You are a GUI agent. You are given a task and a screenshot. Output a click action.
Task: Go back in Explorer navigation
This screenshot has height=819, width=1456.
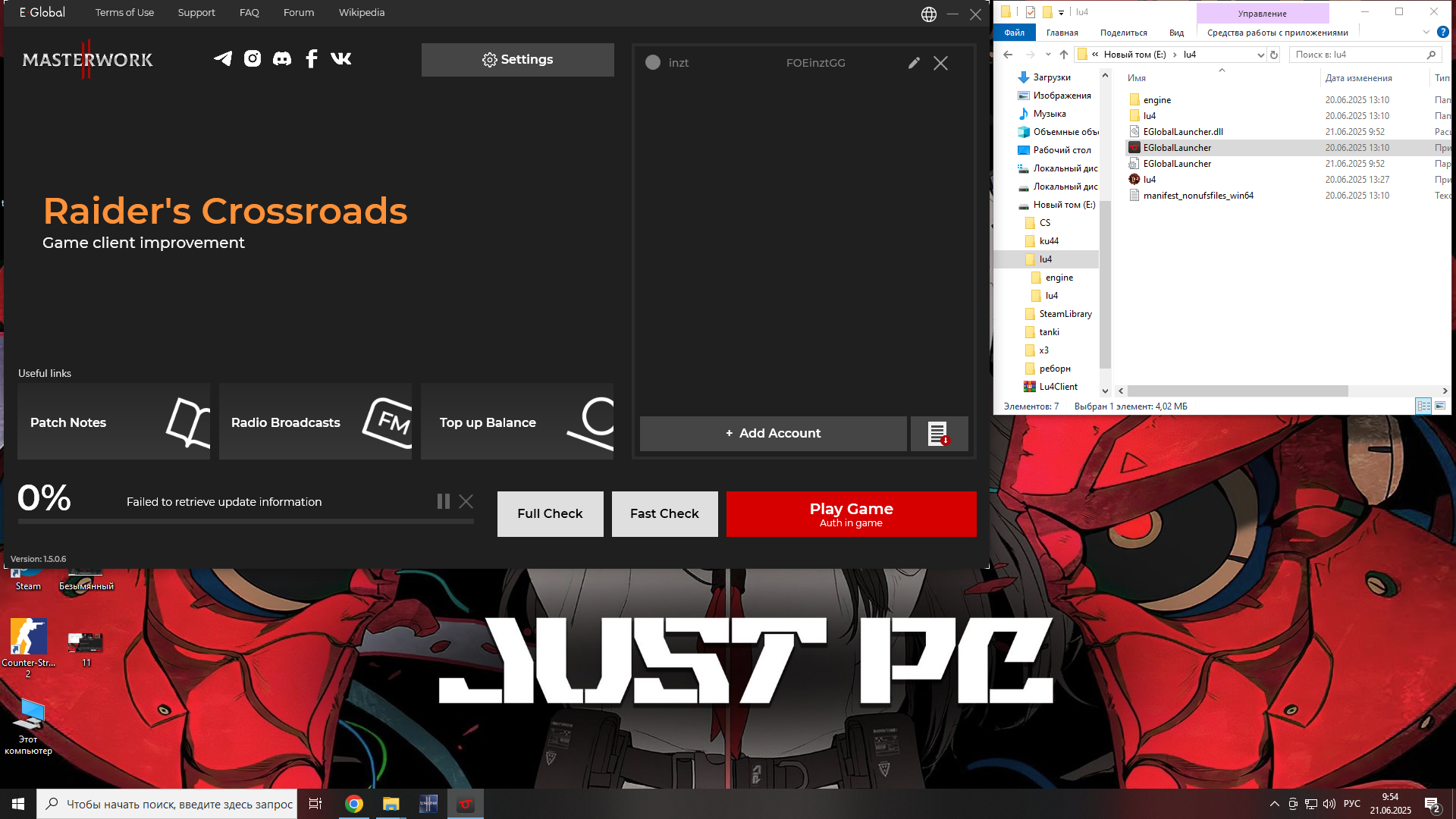(x=1008, y=55)
